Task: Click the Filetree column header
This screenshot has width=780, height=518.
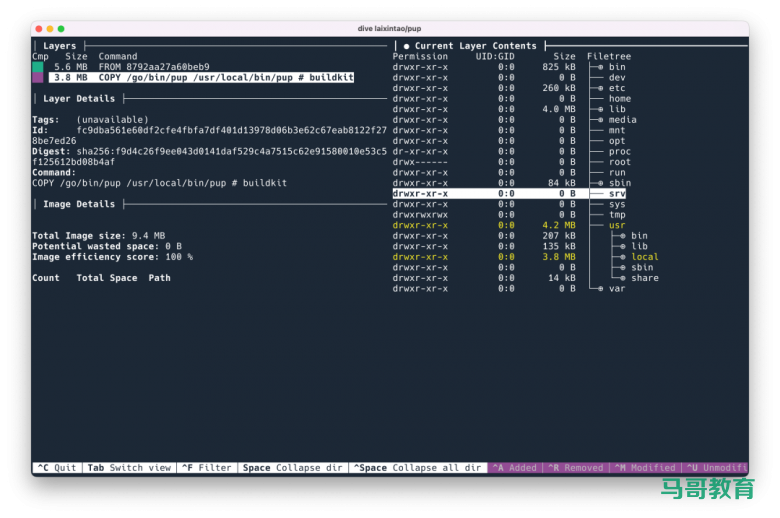Action: [609, 56]
